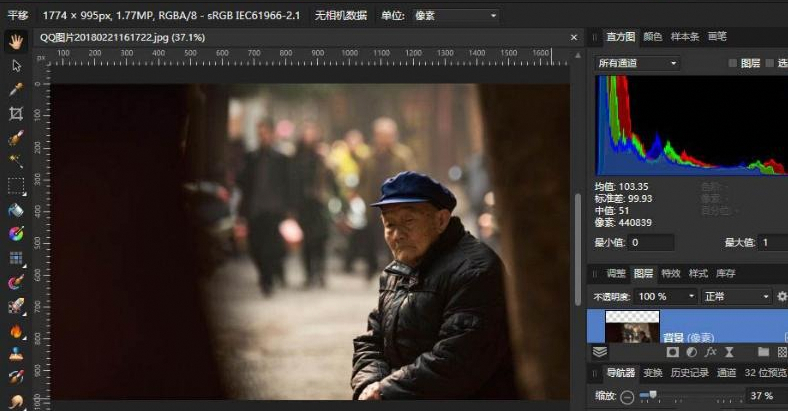
Task: Choose the flame burn brush tool
Action: (16, 331)
